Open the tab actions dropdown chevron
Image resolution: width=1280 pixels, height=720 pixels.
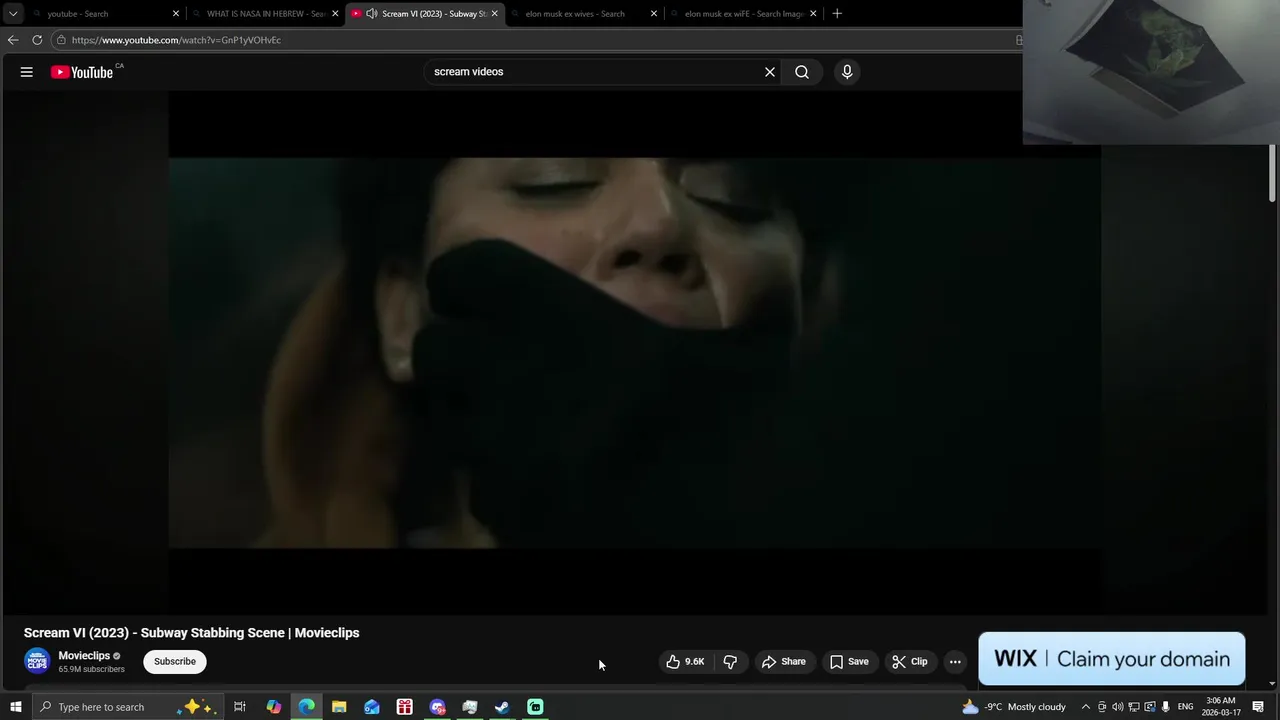point(13,14)
